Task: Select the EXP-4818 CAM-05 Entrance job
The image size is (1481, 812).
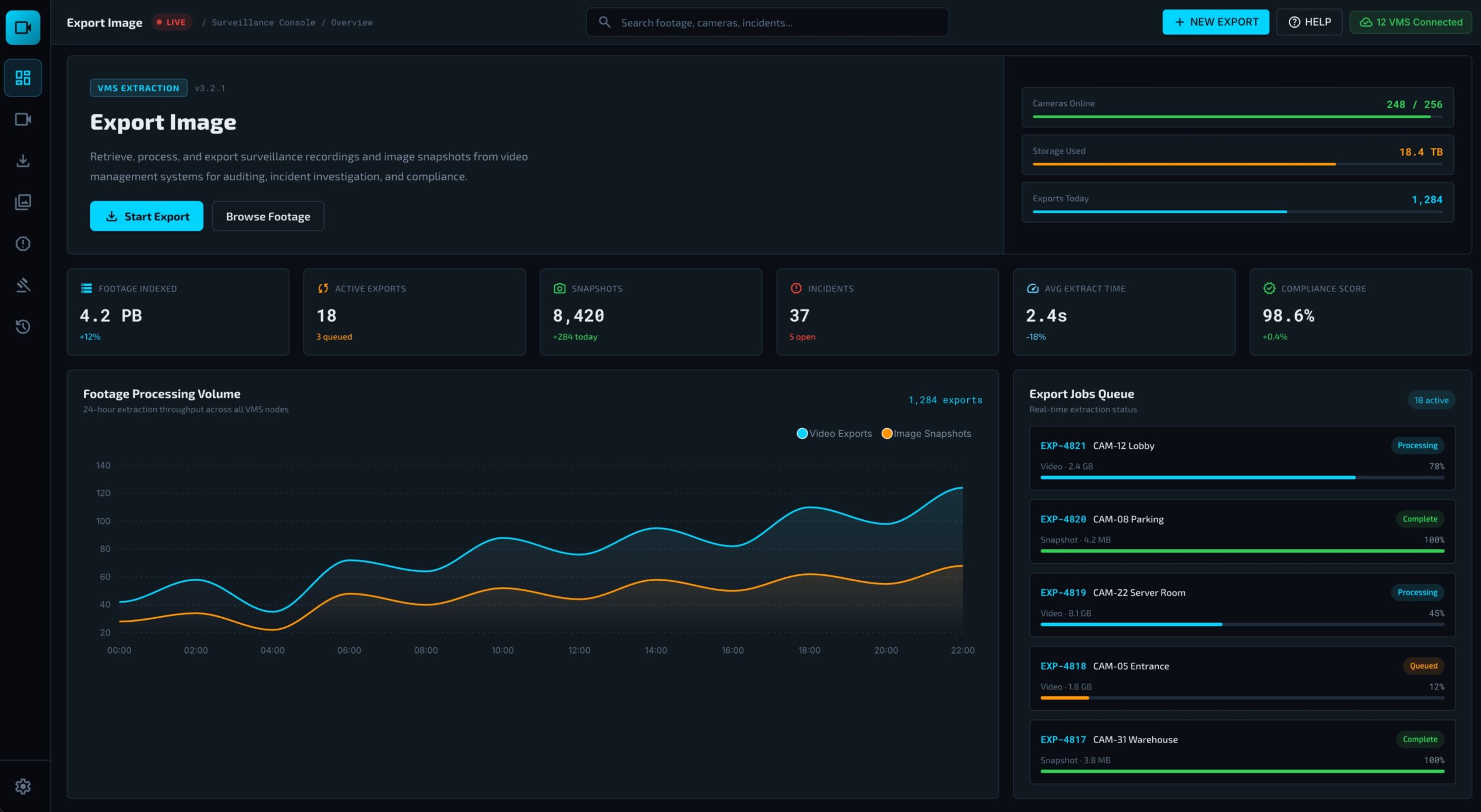Action: pyautogui.click(x=1242, y=678)
